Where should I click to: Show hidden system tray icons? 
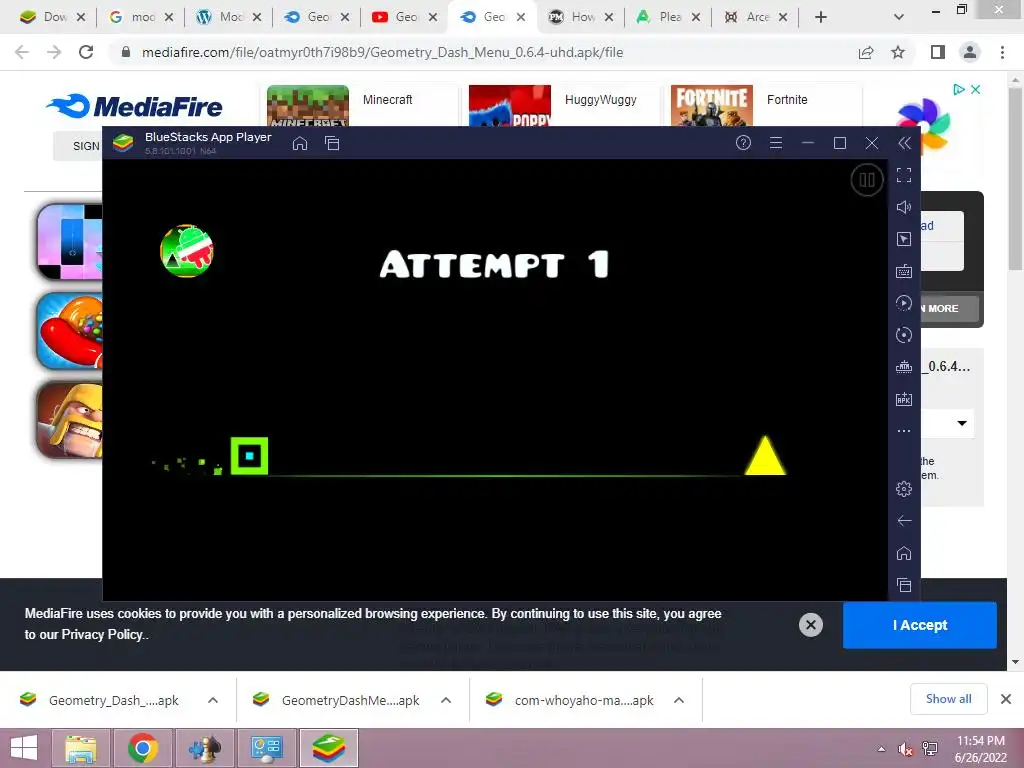882,748
